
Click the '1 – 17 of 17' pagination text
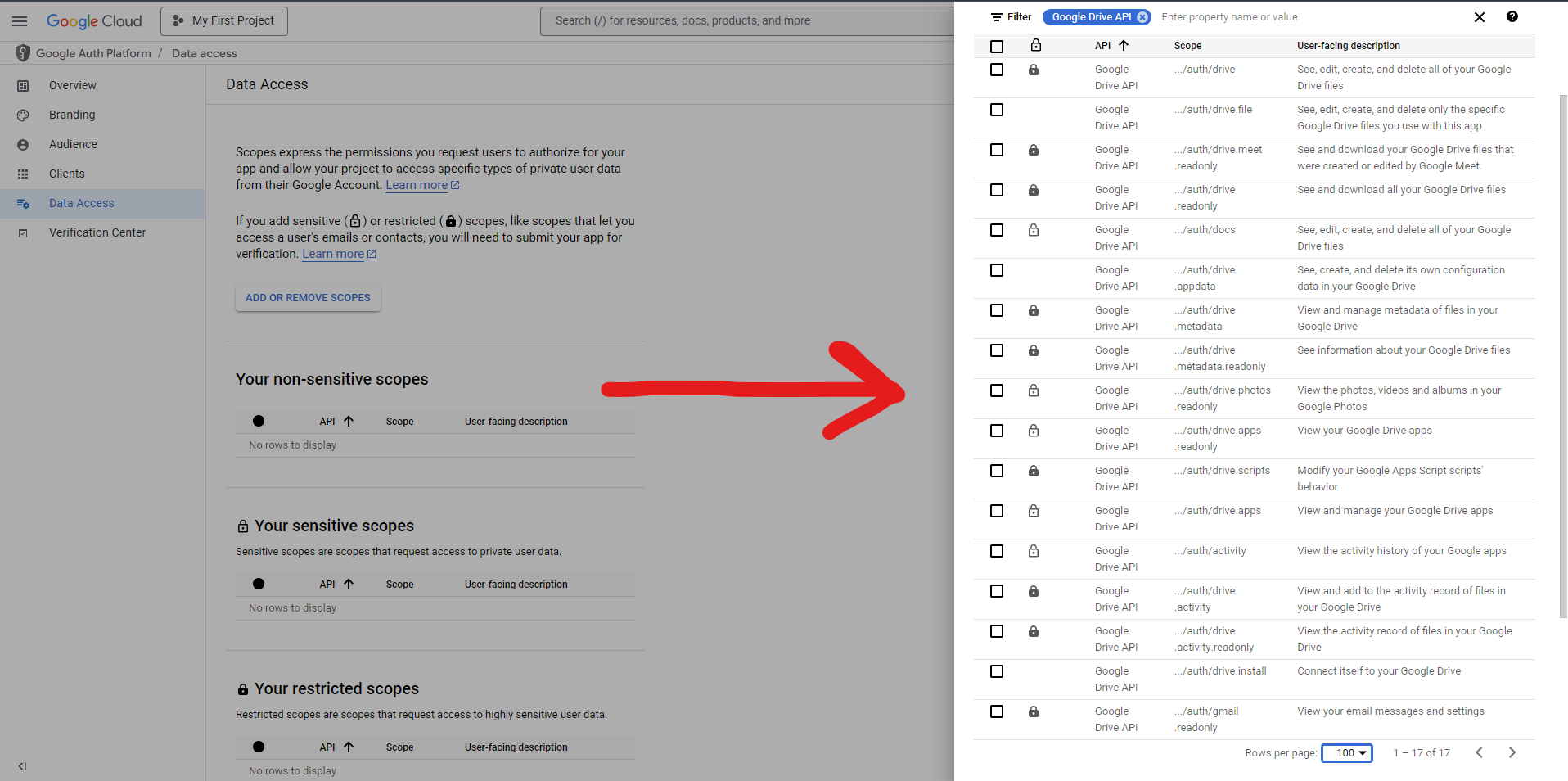click(1422, 753)
